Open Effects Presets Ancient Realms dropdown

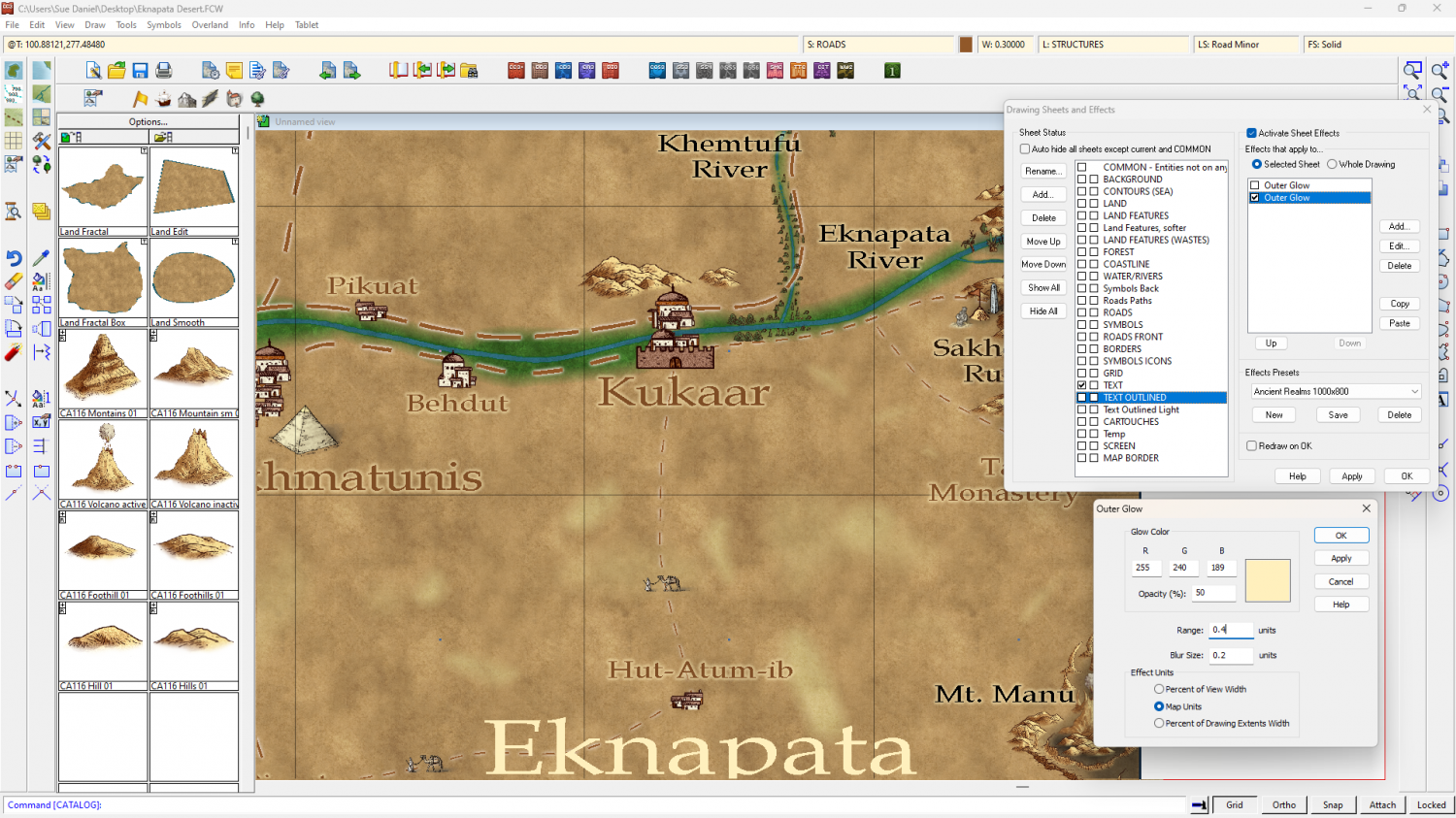[1336, 391]
